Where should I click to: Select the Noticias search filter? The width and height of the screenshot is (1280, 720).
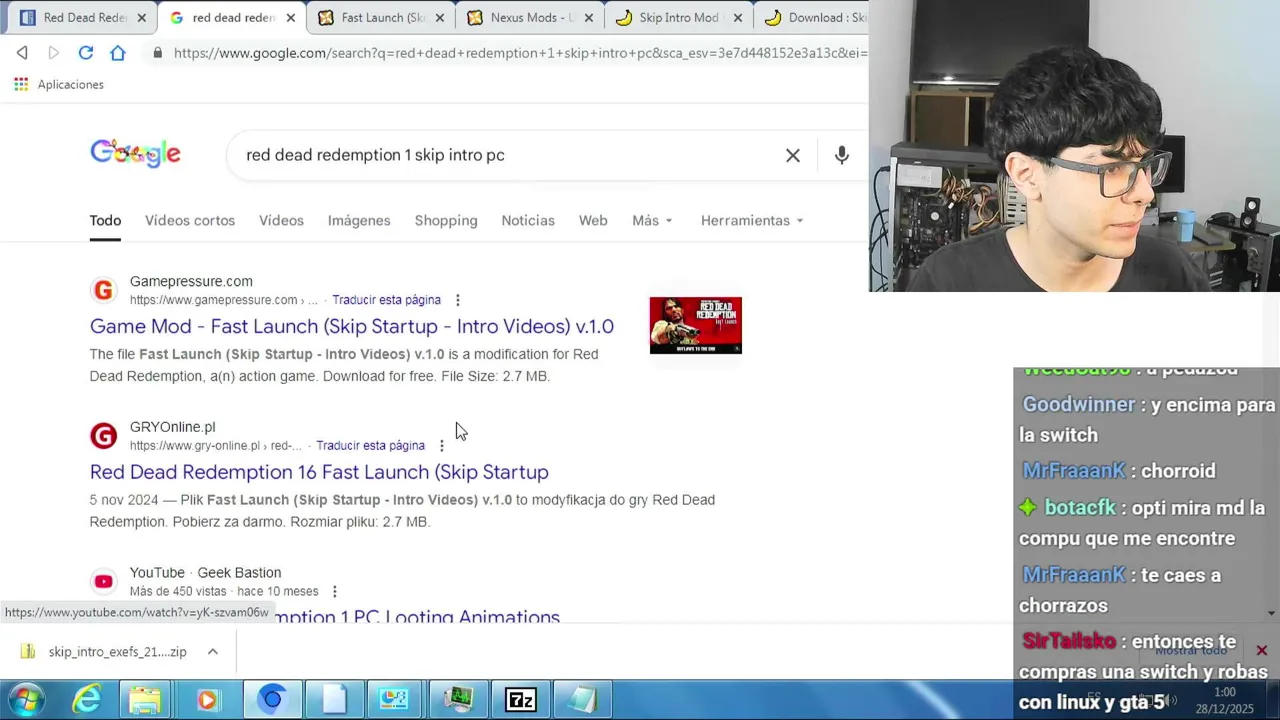pos(528,221)
